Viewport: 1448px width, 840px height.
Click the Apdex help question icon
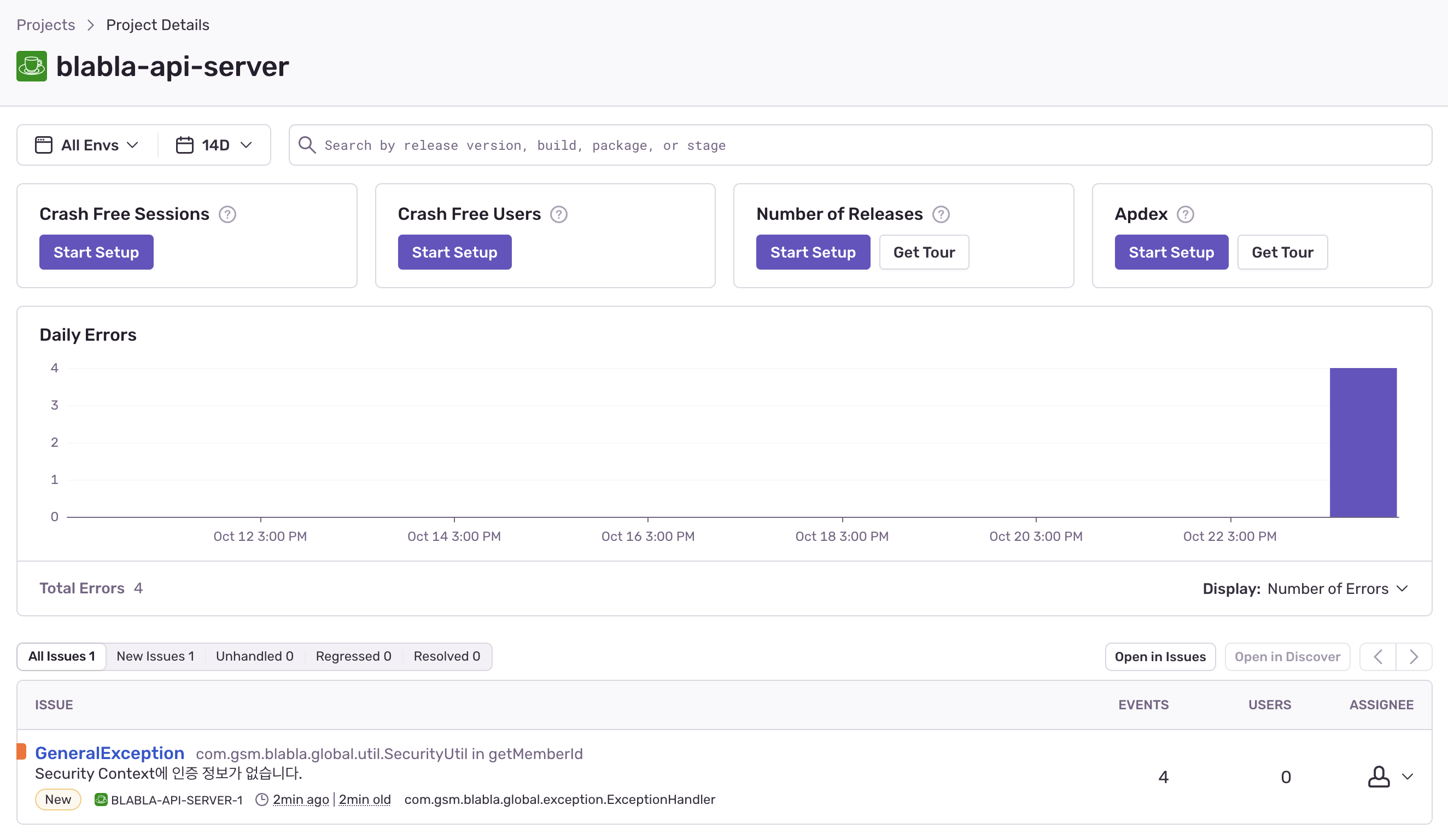pos(1185,214)
